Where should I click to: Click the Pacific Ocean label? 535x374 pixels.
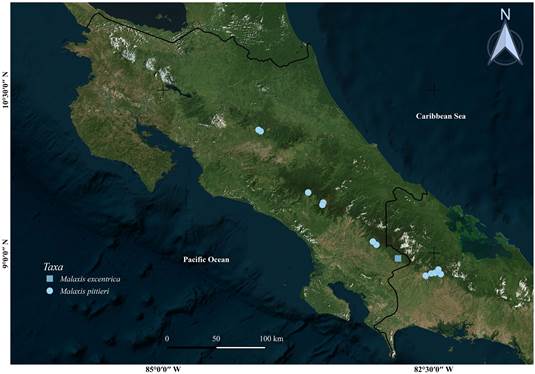[x=206, y=260]
